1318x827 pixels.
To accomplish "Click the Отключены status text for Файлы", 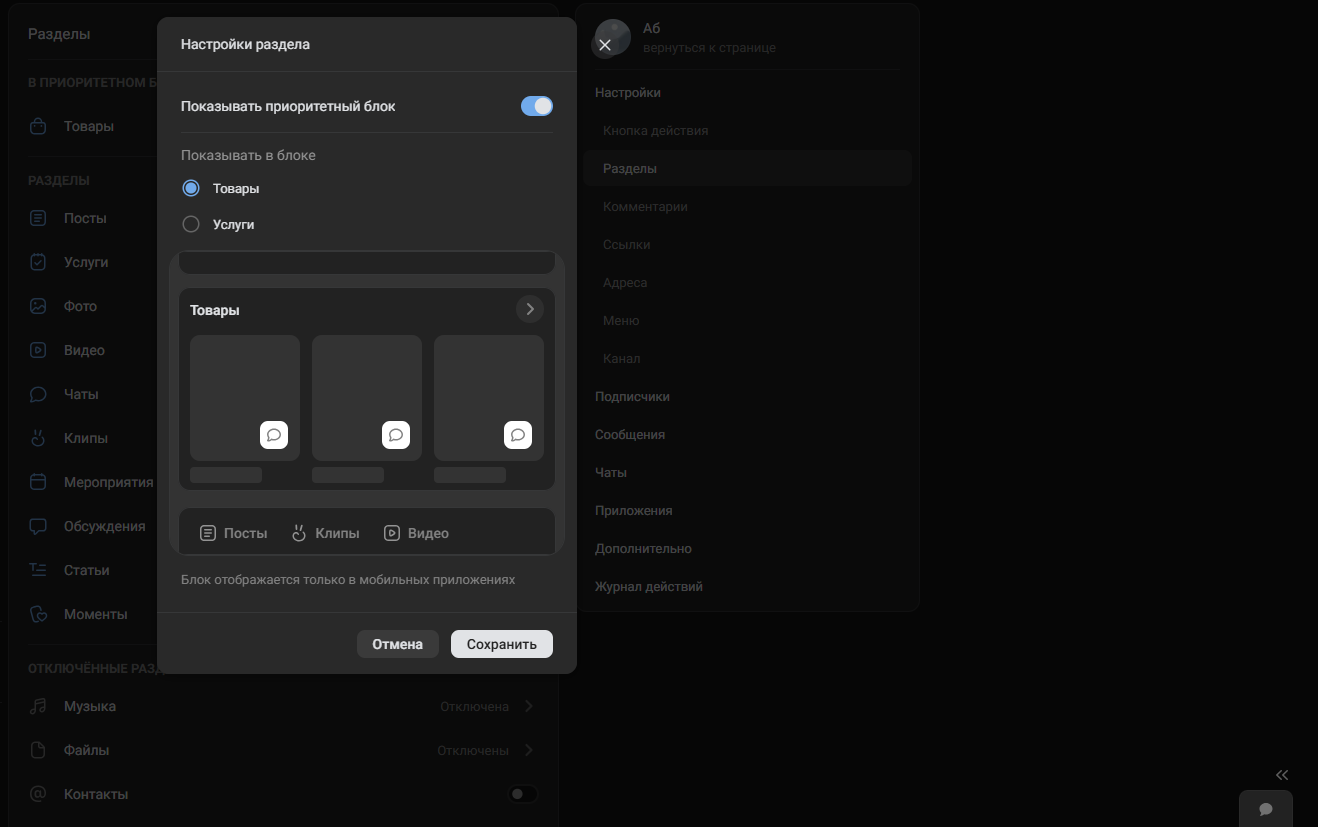I will (473, 750).
